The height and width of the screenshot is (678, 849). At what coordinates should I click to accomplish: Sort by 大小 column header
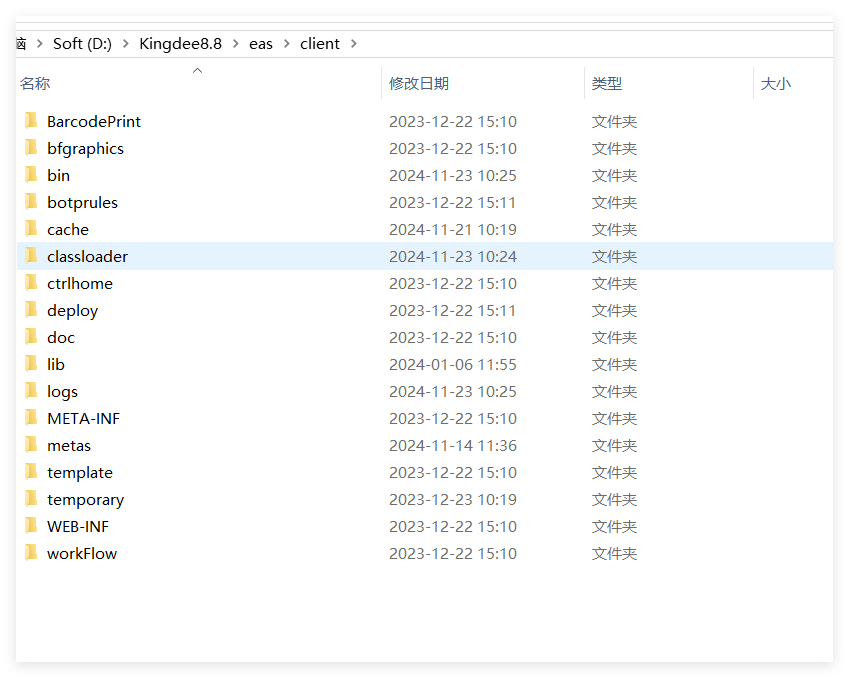tap(775, 83)
